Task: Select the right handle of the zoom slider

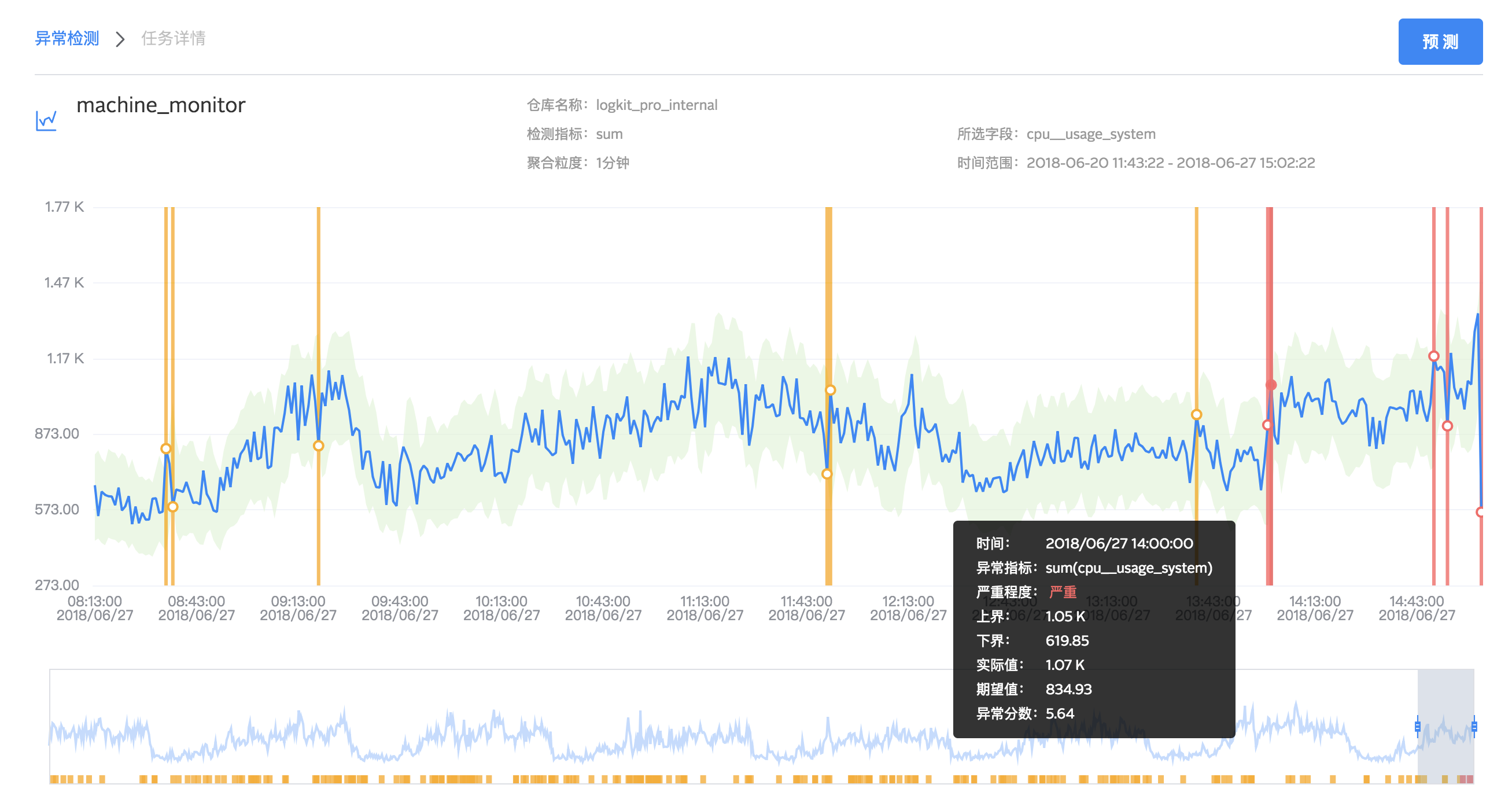Action: pos(1474,727)
